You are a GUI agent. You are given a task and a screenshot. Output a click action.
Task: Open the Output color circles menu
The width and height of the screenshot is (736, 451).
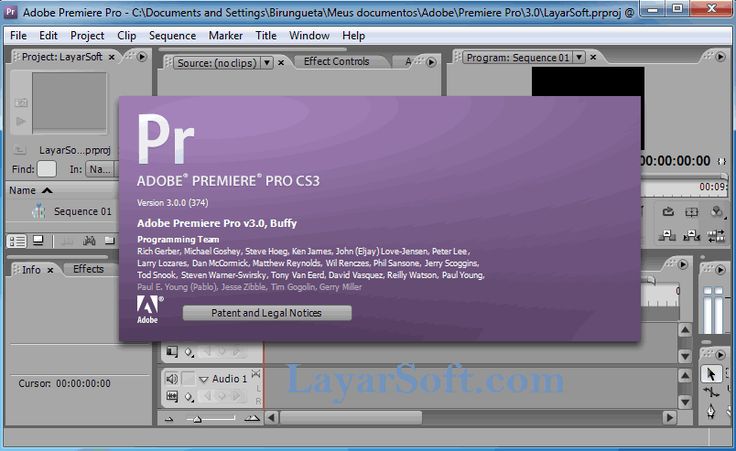click(716, 212)
